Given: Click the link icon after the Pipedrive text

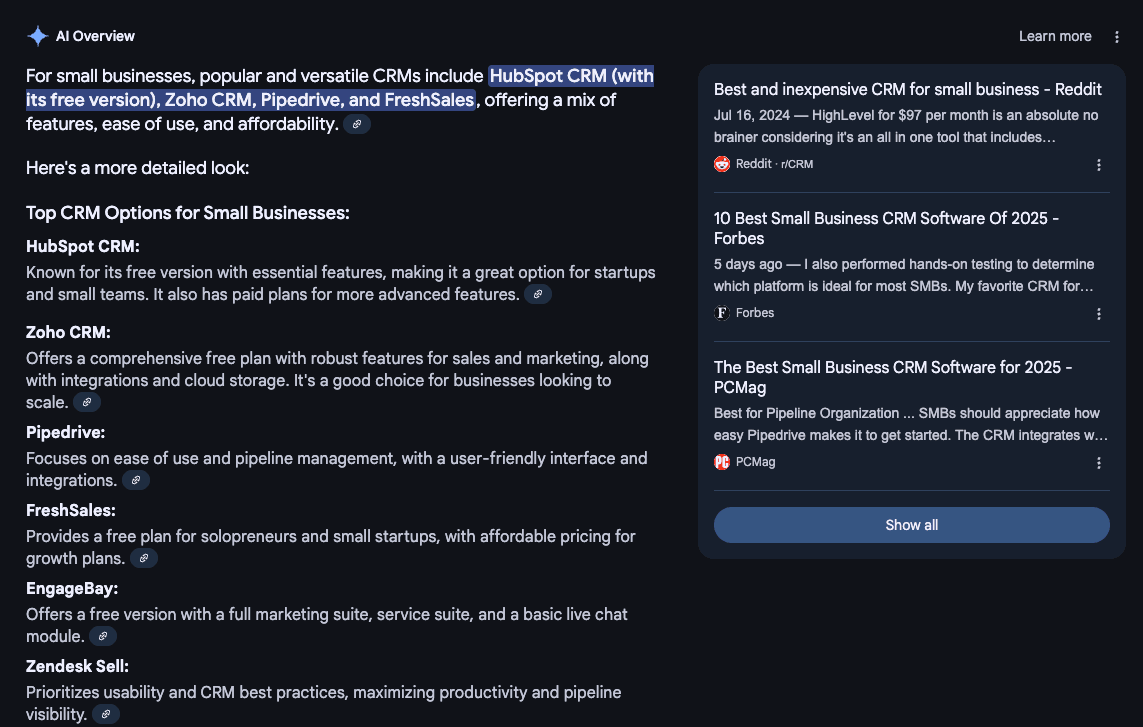Looking at the screenshot, I should 135,480.
